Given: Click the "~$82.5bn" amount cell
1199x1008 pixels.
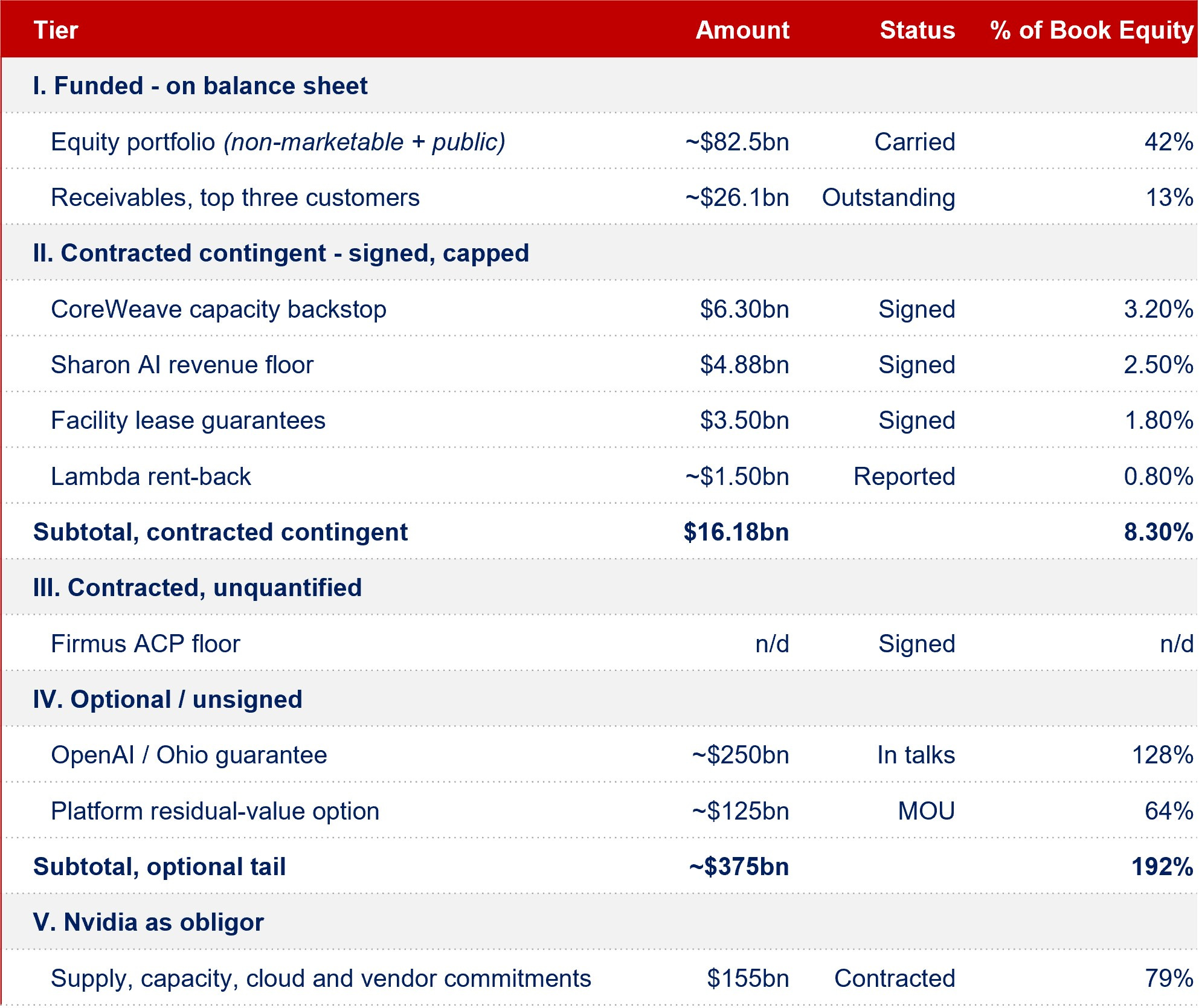Looking at the screenshot, I should pos(737,142).
